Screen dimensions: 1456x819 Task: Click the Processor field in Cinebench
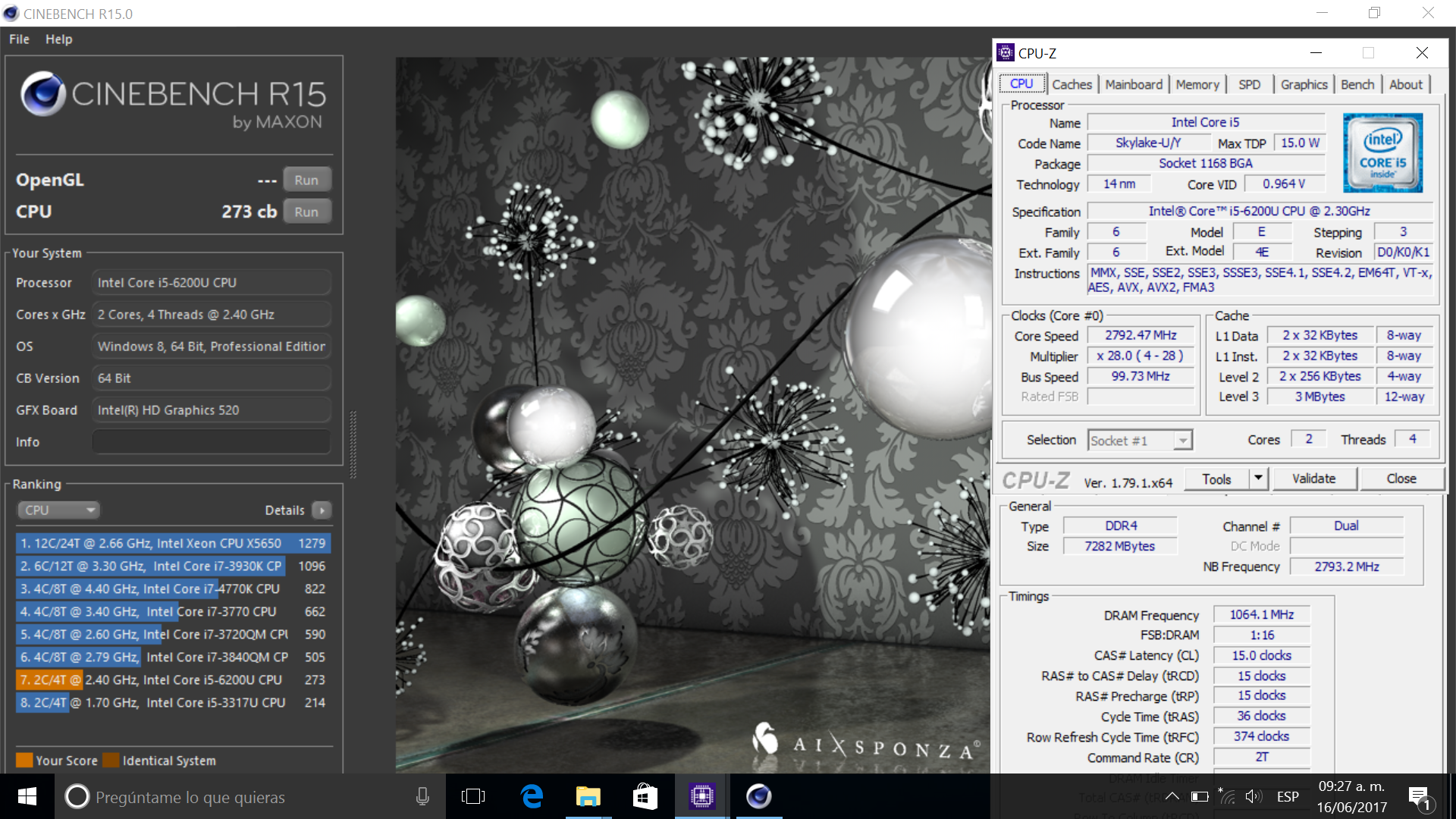[x=211, y=282]
